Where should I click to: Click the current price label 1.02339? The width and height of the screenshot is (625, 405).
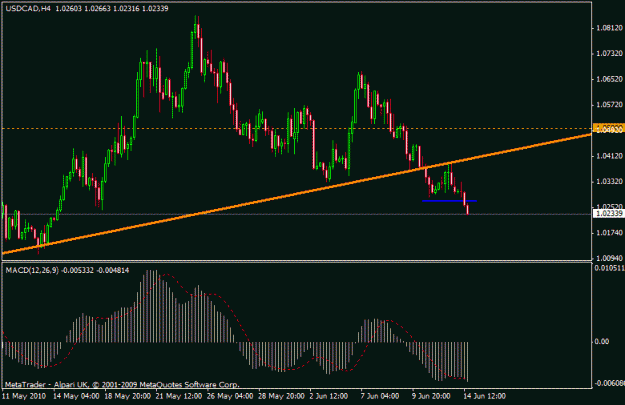(608, 214)
